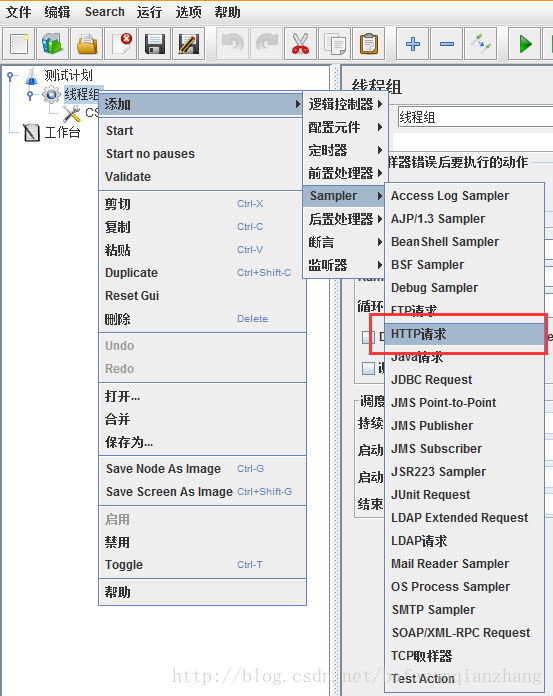Expand the 断言 submenu
The image size is (553, 696).
coord(345,242)
